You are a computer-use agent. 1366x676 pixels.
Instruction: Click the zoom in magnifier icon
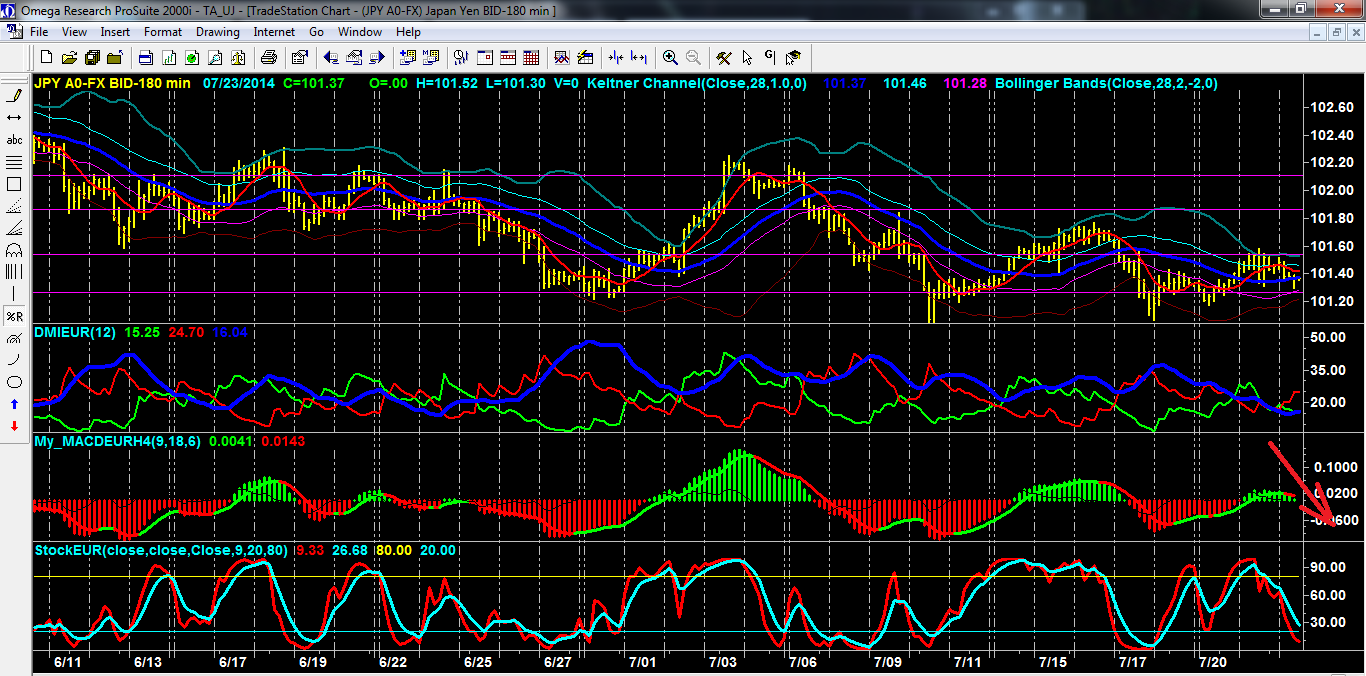(670, 57)
